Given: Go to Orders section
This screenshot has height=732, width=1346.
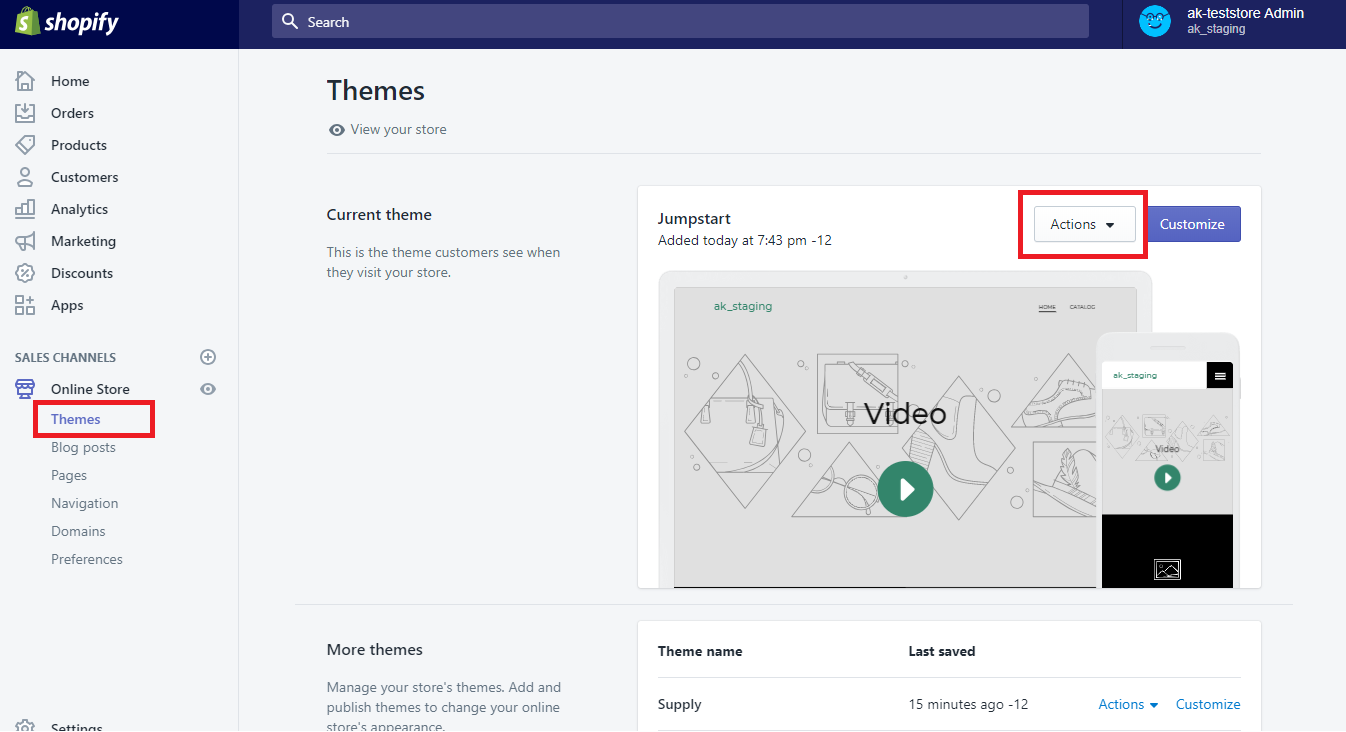Looking at the screenshot, I should click(x=72, y=113).
